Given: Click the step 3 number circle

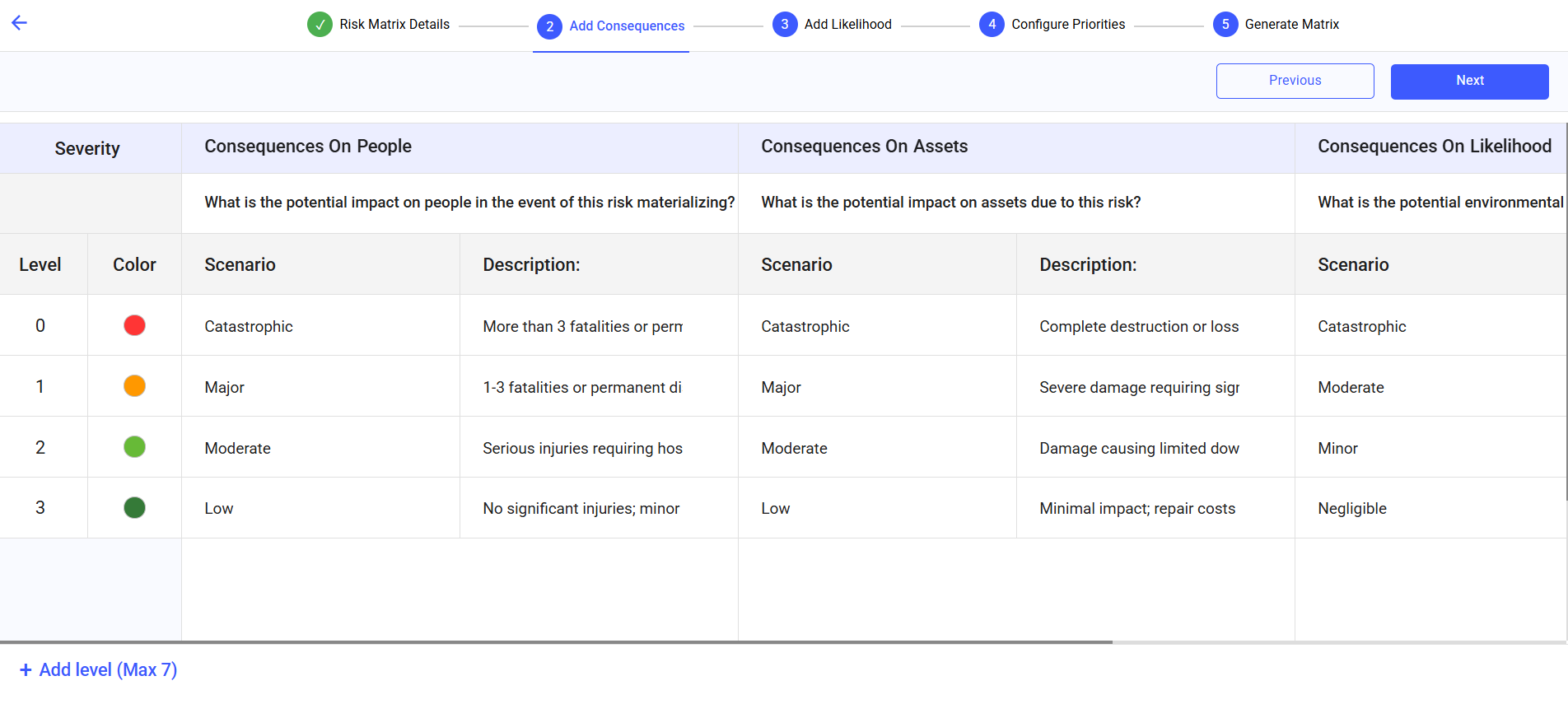Looking at the screenshot, I should 785,25.
